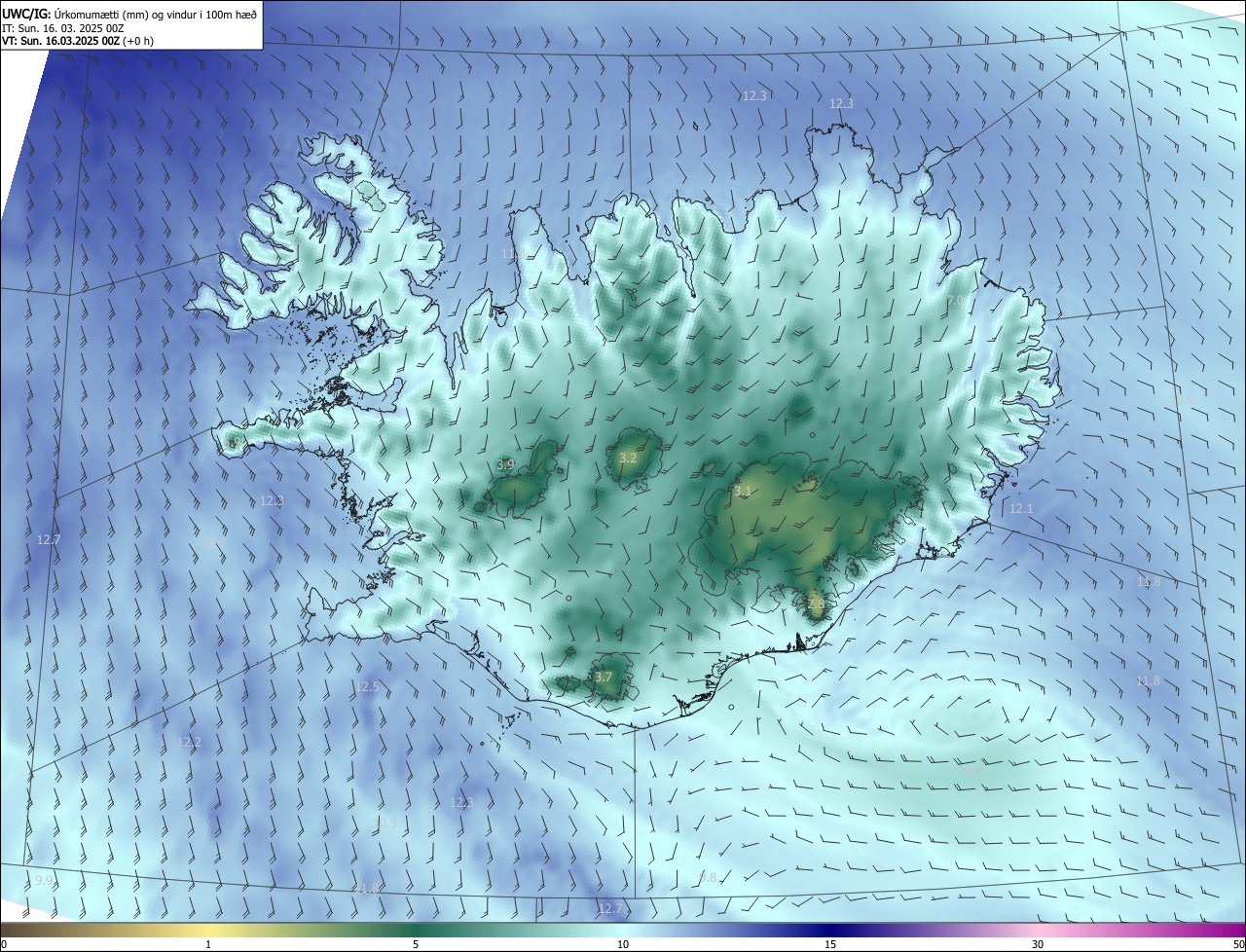Image resolution: width=1246 pixels, height=952 pixels.
Task: Click the 3.1 value on the large glacier
Action: 743,492
